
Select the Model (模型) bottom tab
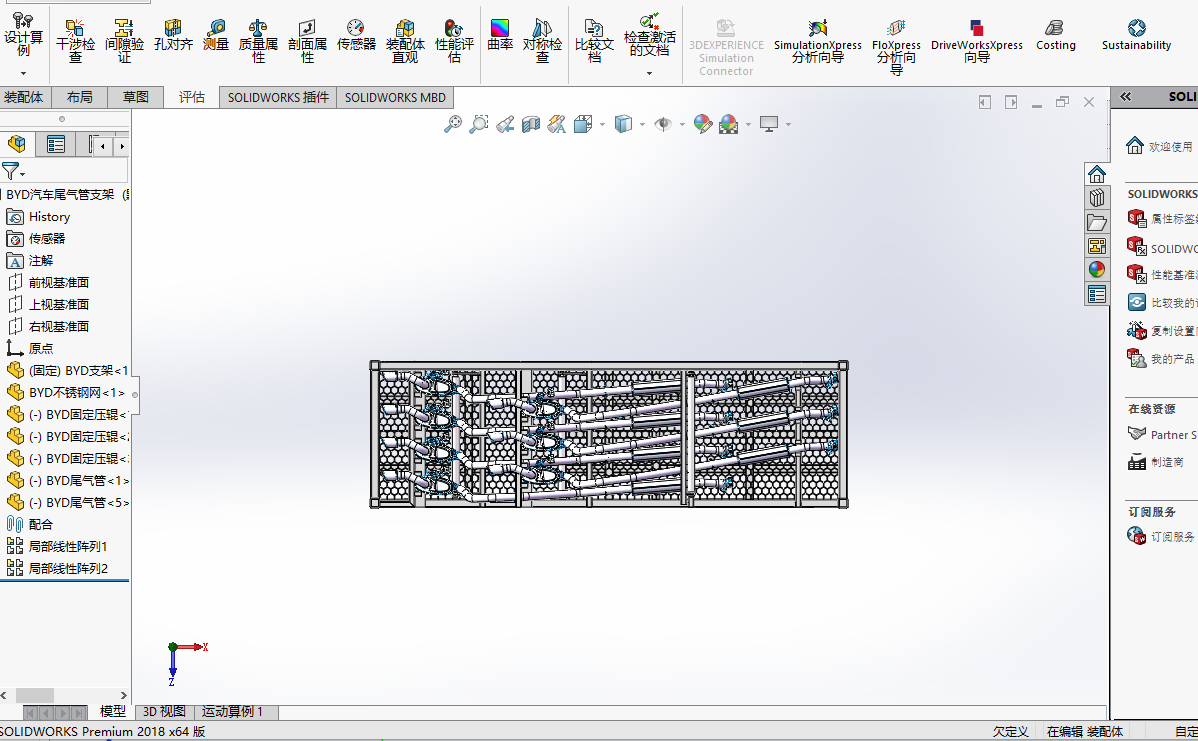point(112,711)
